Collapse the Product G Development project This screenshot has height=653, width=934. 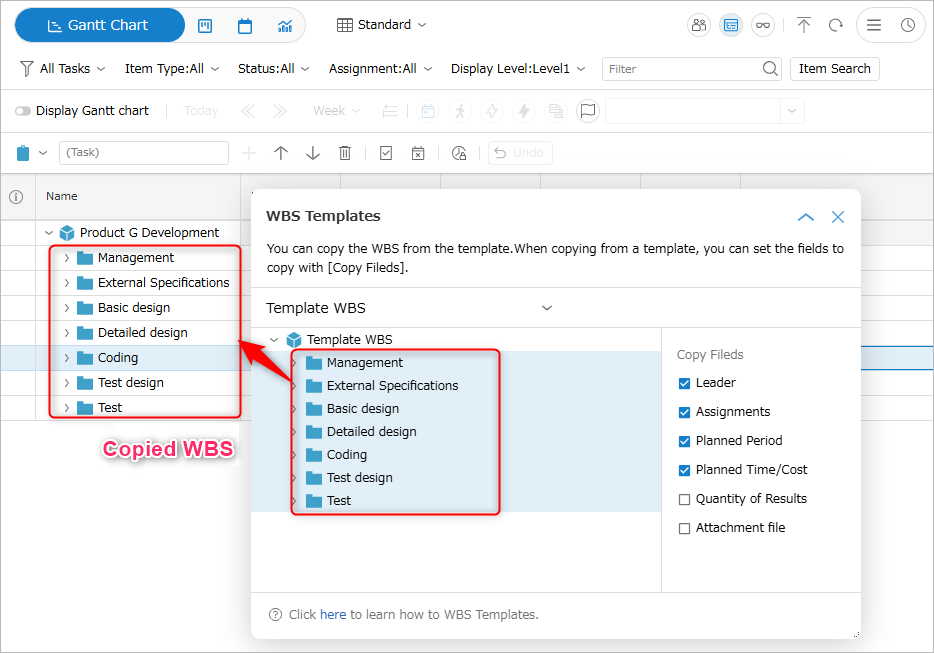pyautogui.click(x=49, y=232)
